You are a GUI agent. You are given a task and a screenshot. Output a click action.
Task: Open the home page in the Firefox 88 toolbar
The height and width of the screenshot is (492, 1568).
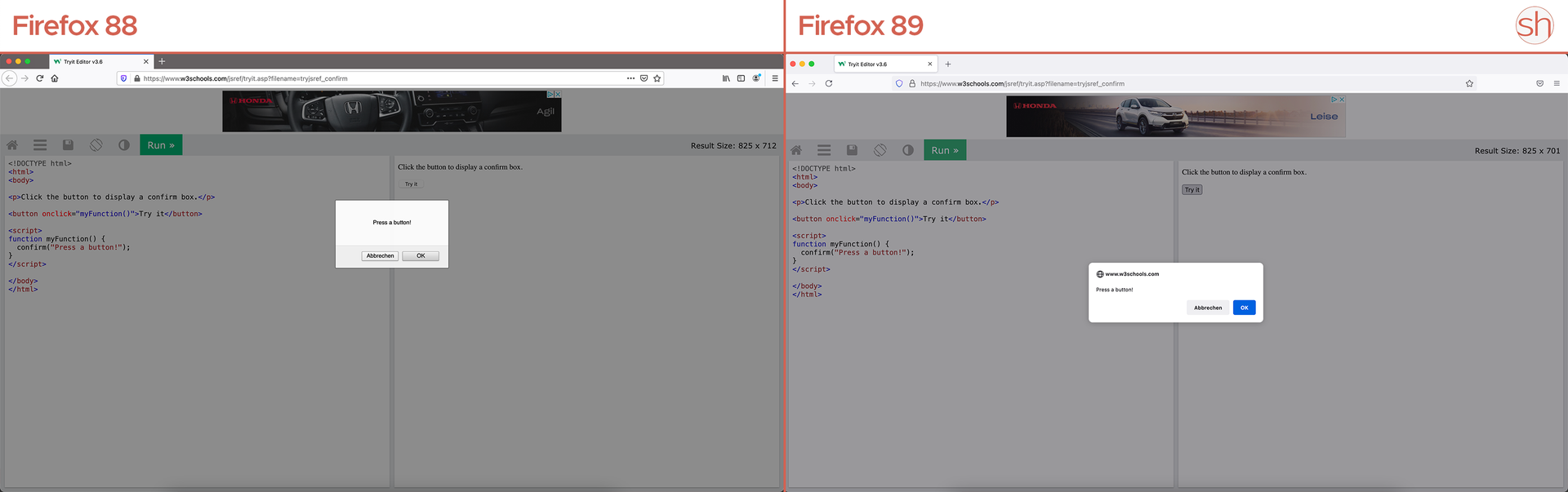(55, 78)
